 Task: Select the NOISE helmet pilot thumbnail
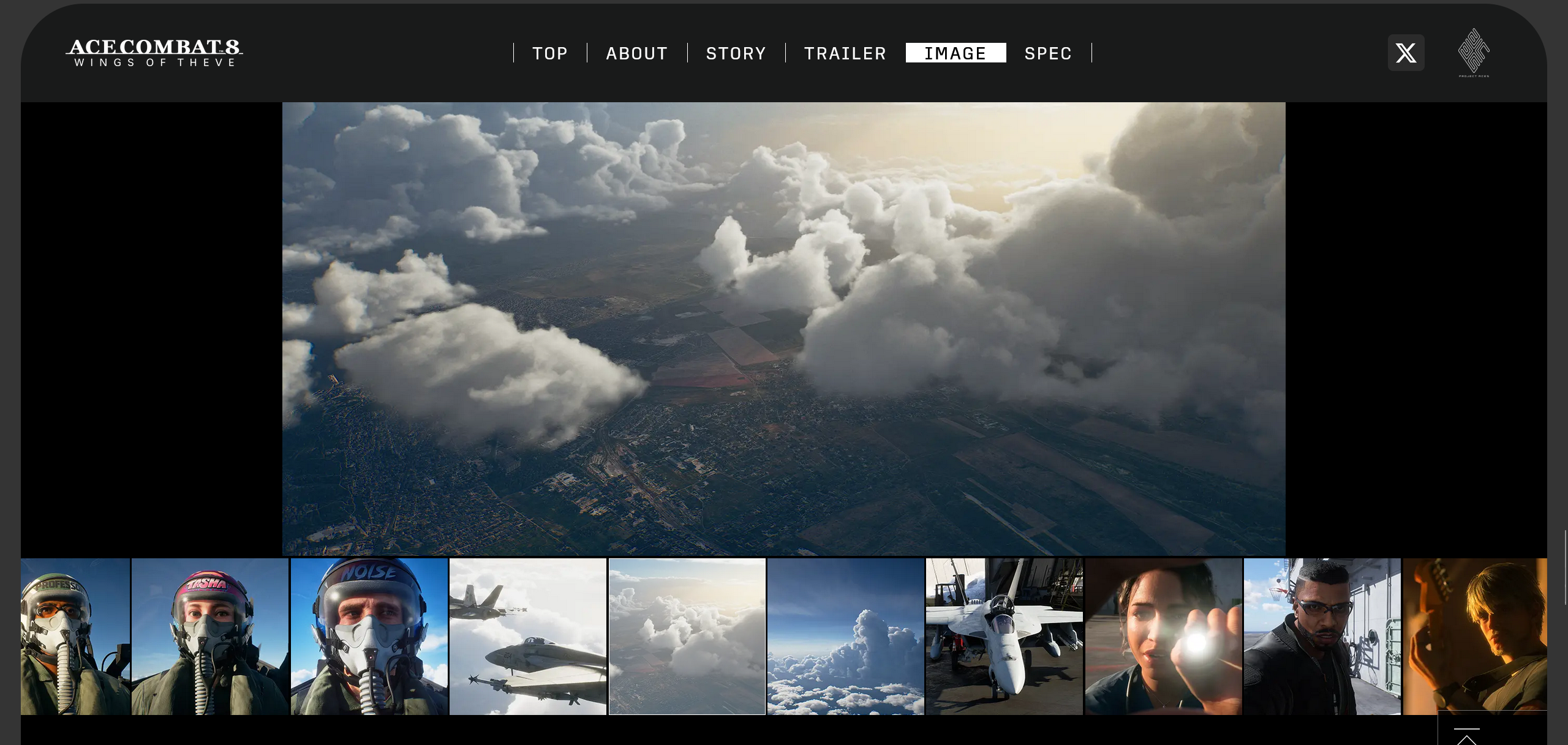369,637
